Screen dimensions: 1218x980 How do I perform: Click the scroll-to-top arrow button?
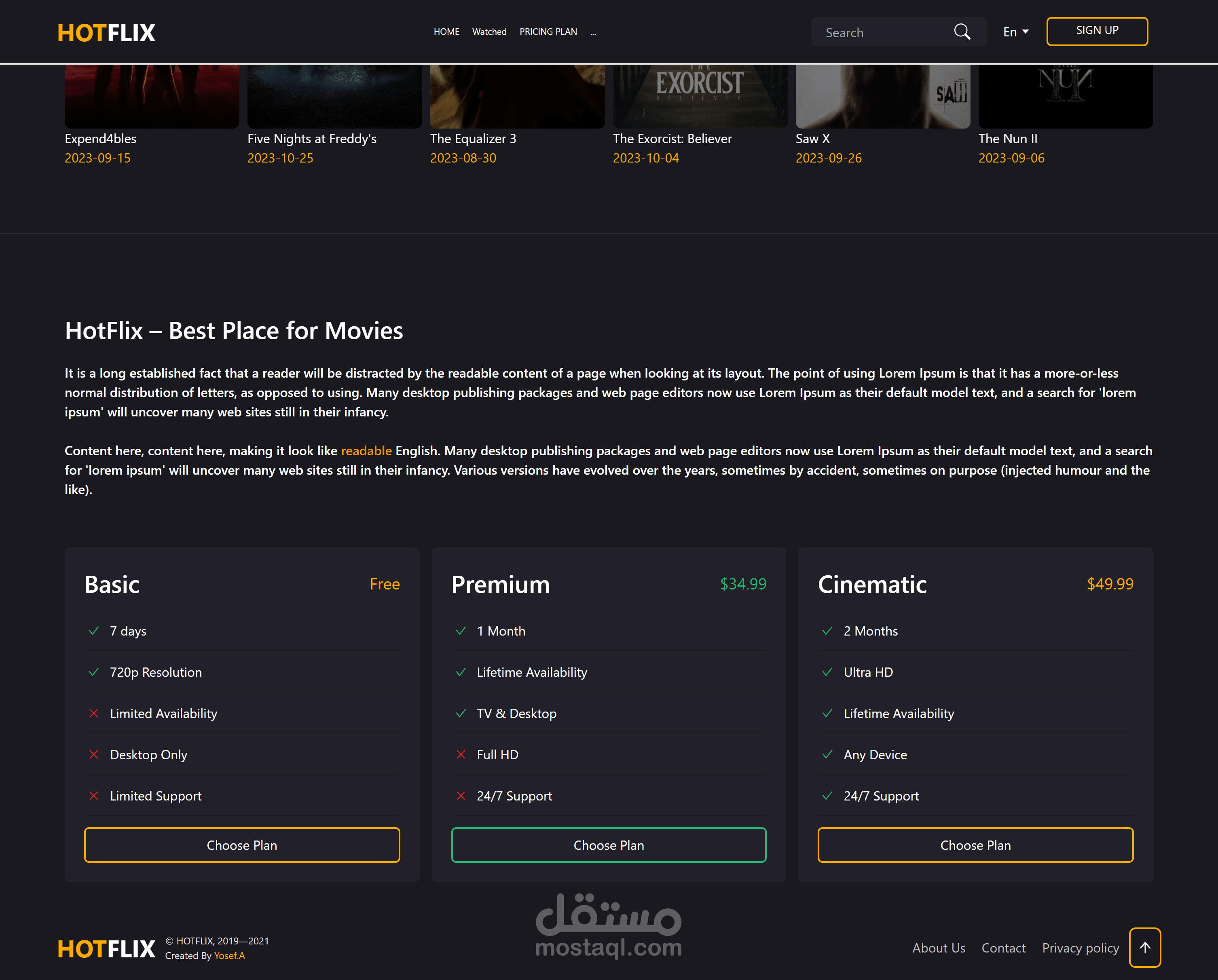[1144, 947]
